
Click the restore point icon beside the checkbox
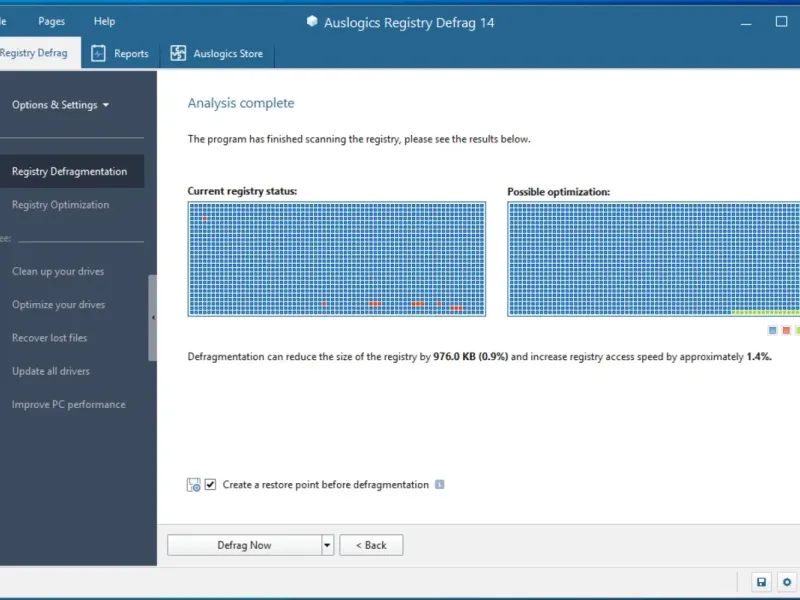coord(194,485)
